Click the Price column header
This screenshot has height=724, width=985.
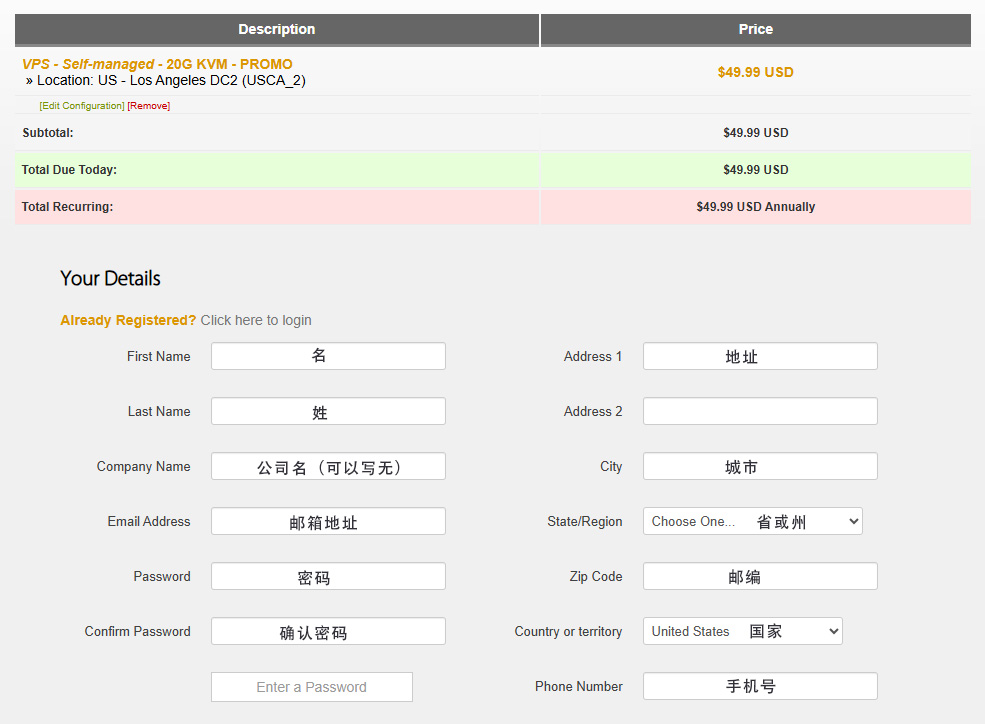tap(755, 29)
